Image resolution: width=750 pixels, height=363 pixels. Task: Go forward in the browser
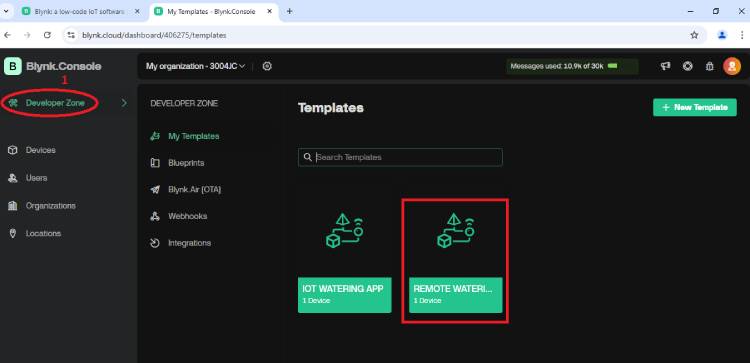27,35
